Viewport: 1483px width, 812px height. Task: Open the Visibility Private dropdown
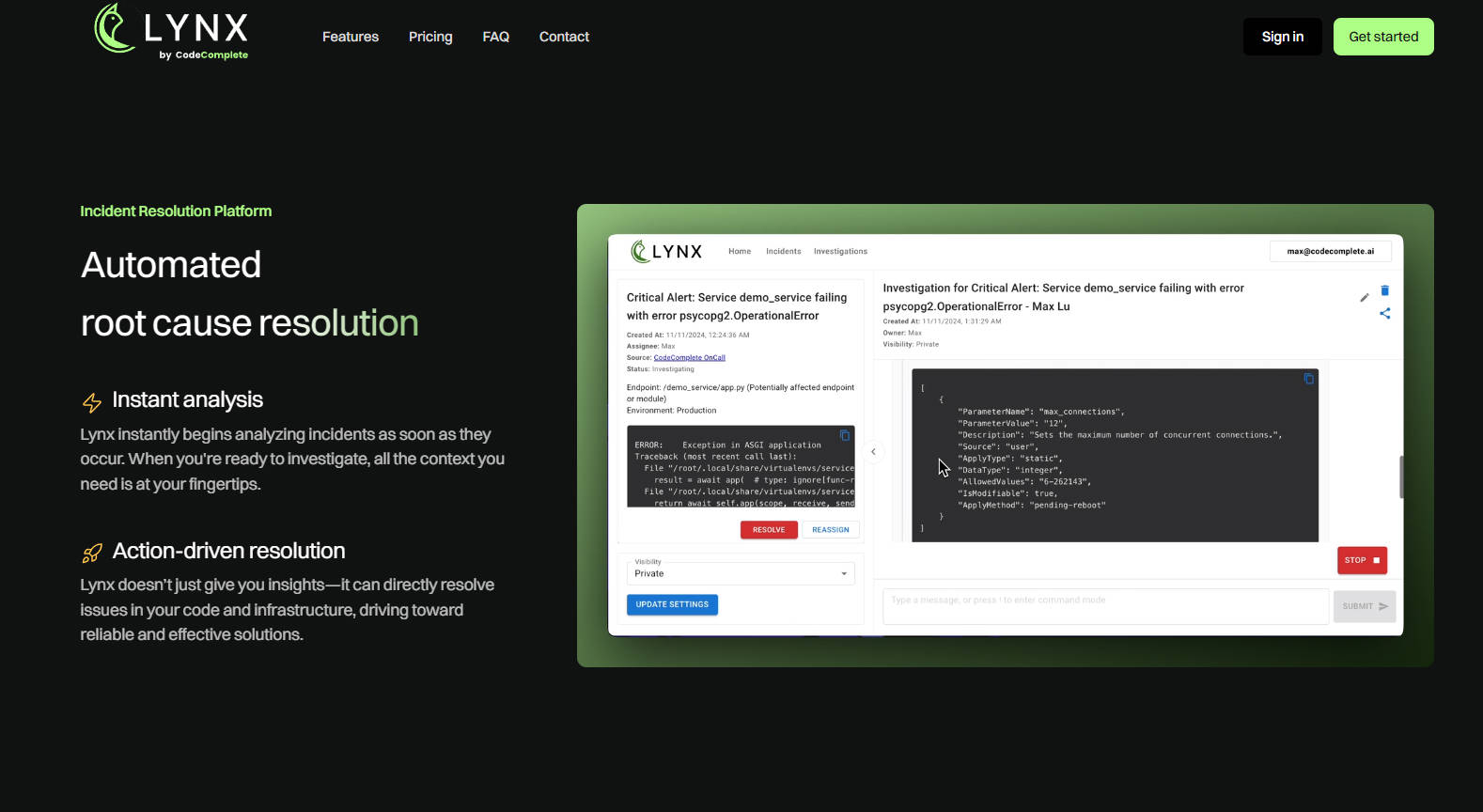pos(741,573)
